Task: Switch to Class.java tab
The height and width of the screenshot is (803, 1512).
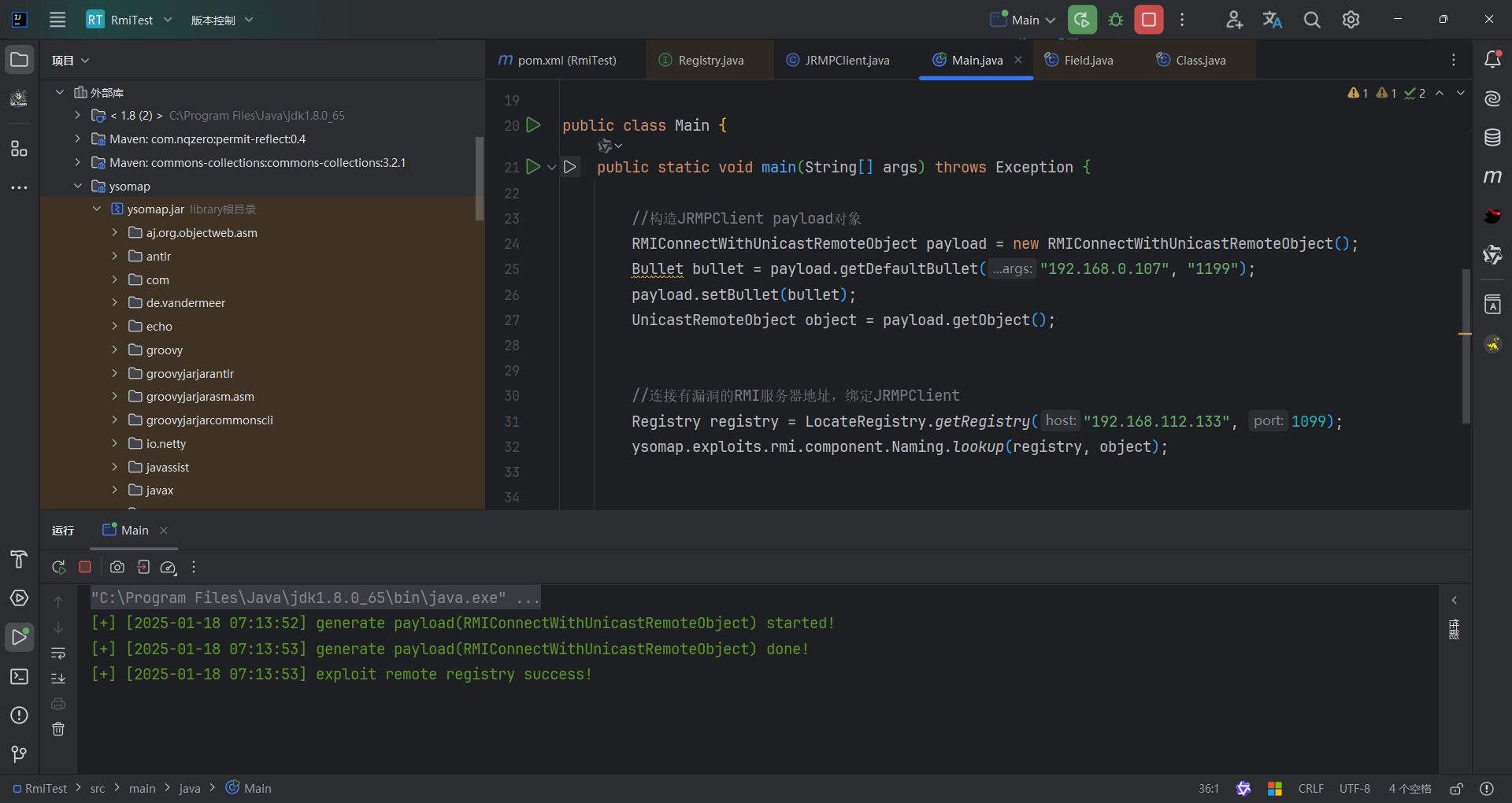Action: [x=1191, y=60]
